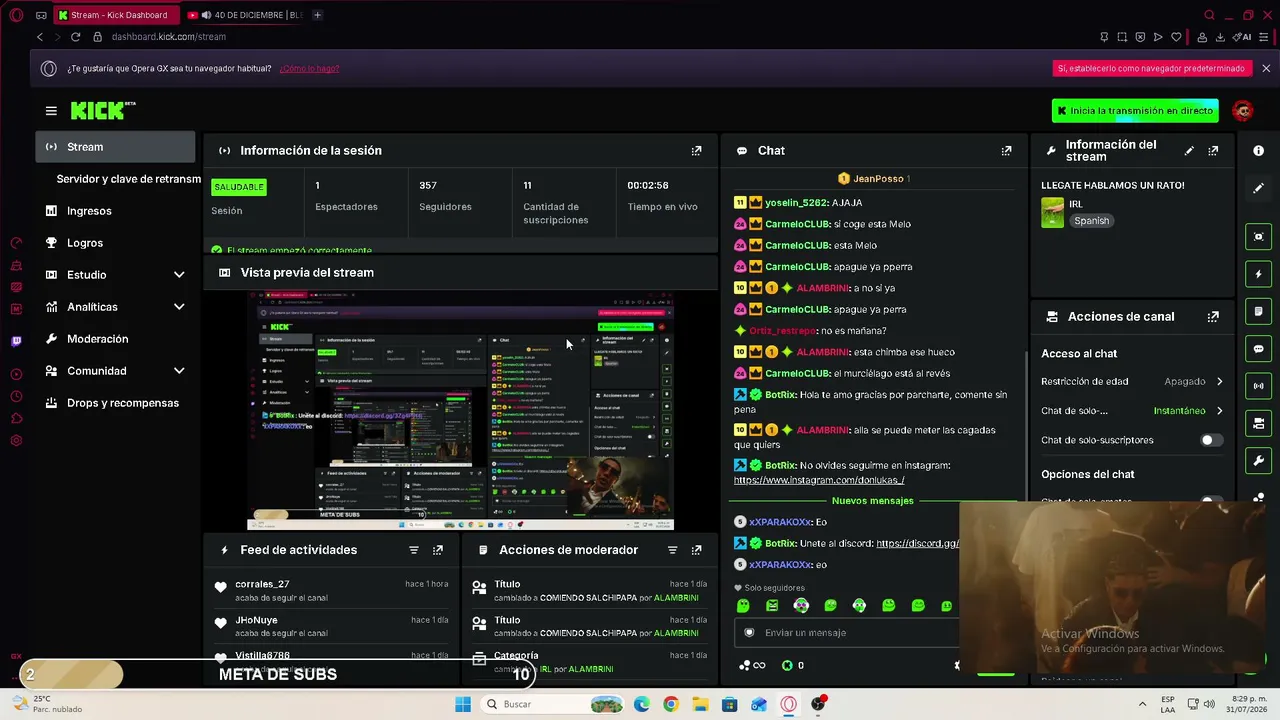Screen dimensions: 1280x720
Task: Open a new browser tab
Action: 317,15
